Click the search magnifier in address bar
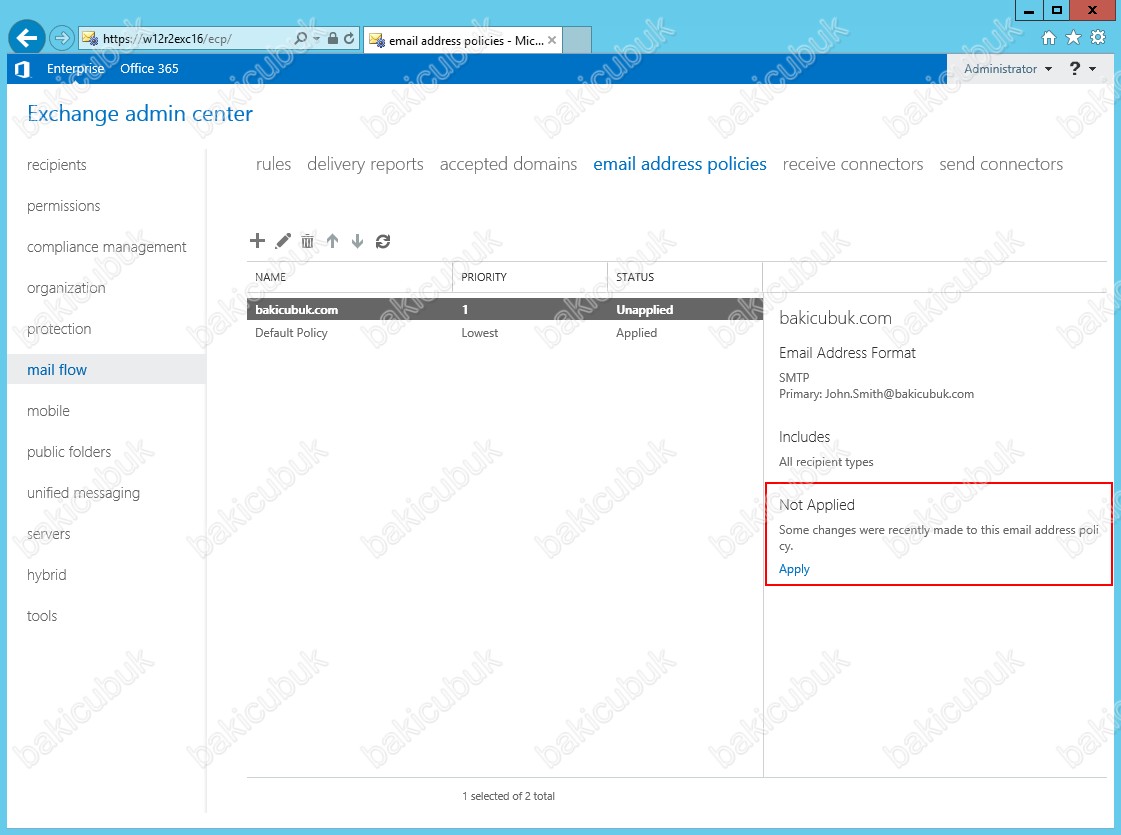This screenshot has height=835, width=1121. [x=301, y=39]
